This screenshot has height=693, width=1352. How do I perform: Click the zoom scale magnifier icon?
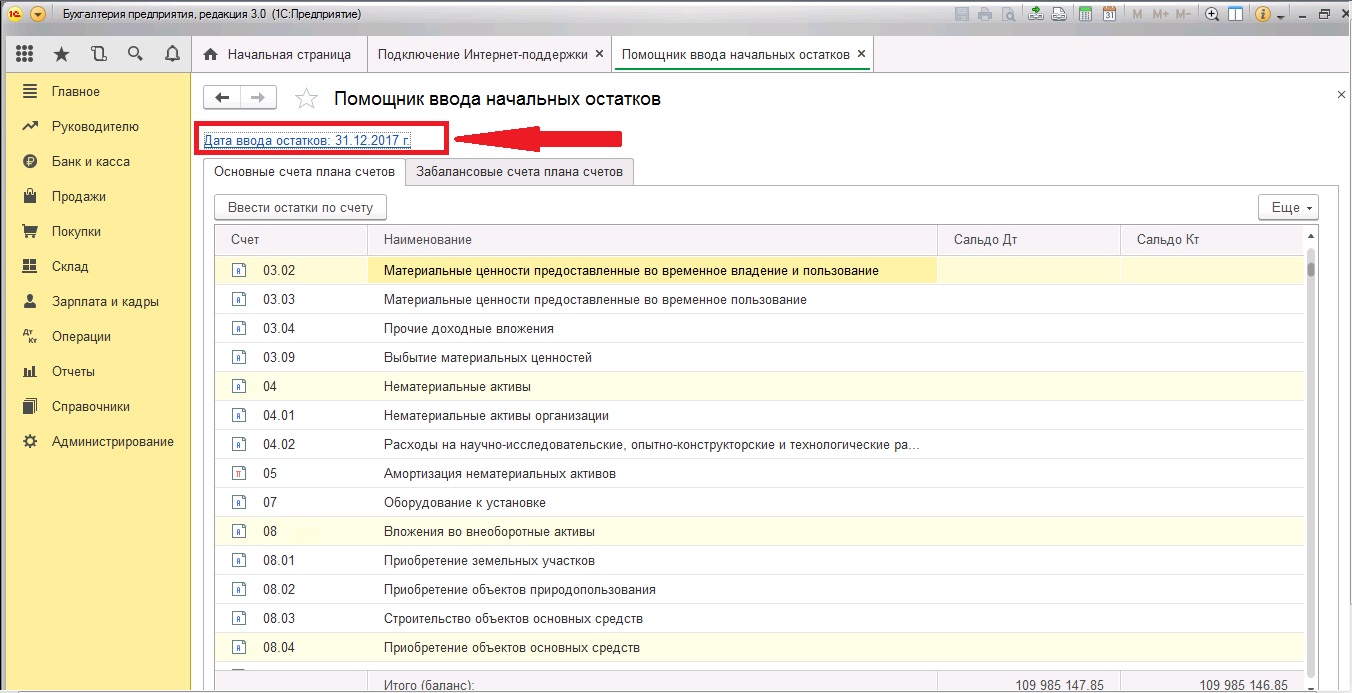(x=1212, y=14)
